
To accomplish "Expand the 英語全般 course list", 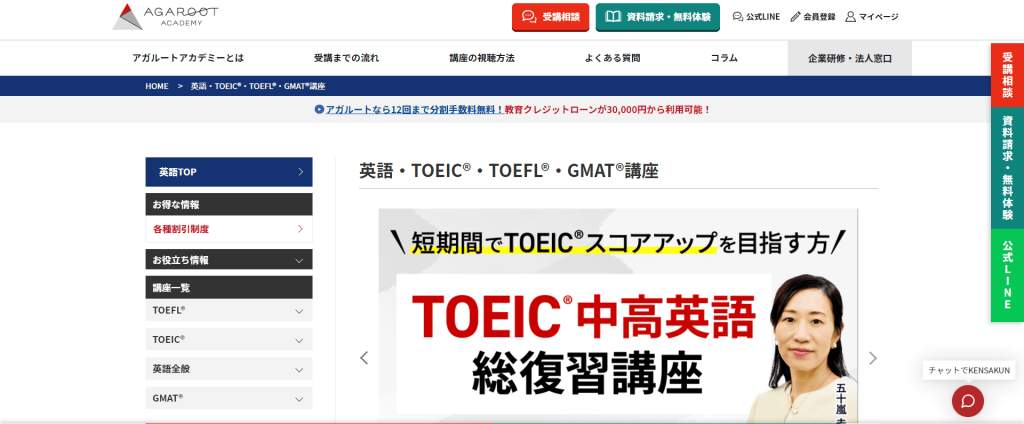I will click(x=229, y=369).
